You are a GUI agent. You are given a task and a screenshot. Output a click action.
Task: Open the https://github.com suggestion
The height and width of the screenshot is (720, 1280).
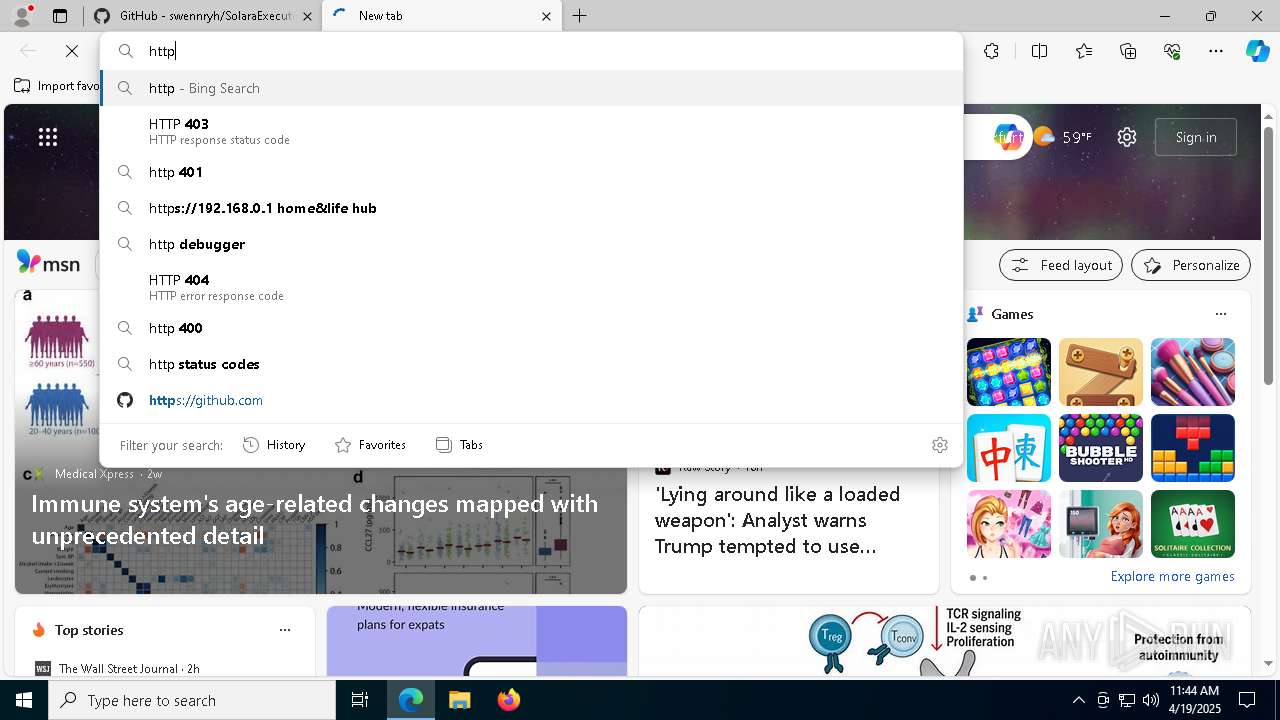[x=531, y=400]
